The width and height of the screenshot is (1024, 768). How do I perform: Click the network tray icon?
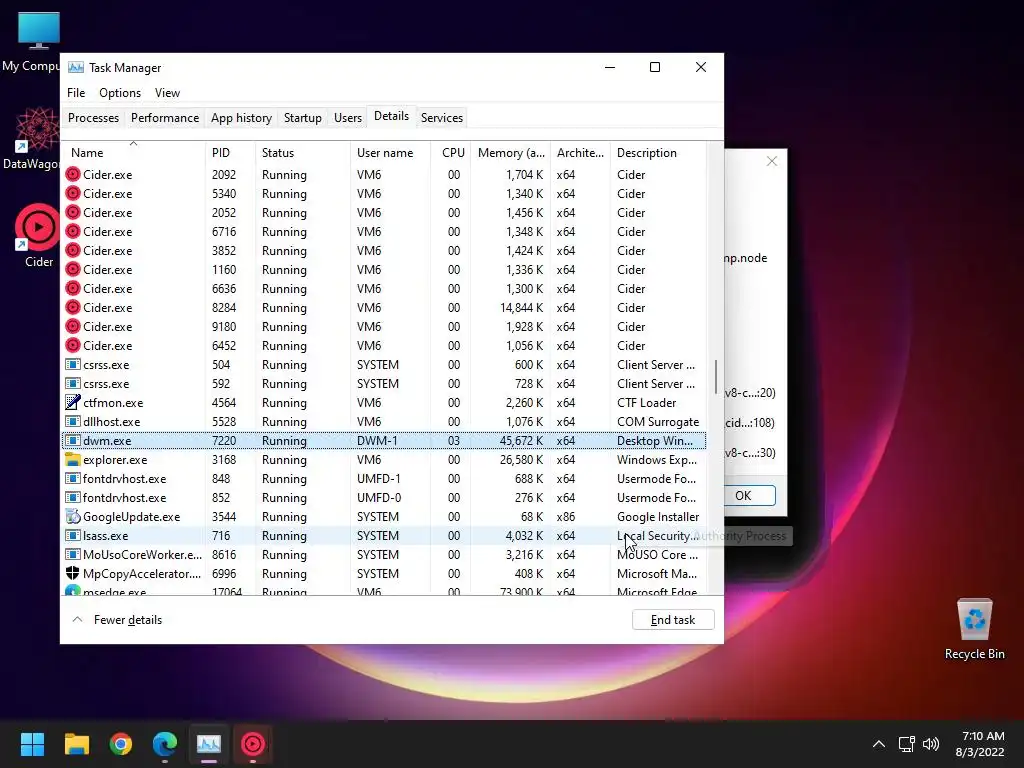[906, 744]
